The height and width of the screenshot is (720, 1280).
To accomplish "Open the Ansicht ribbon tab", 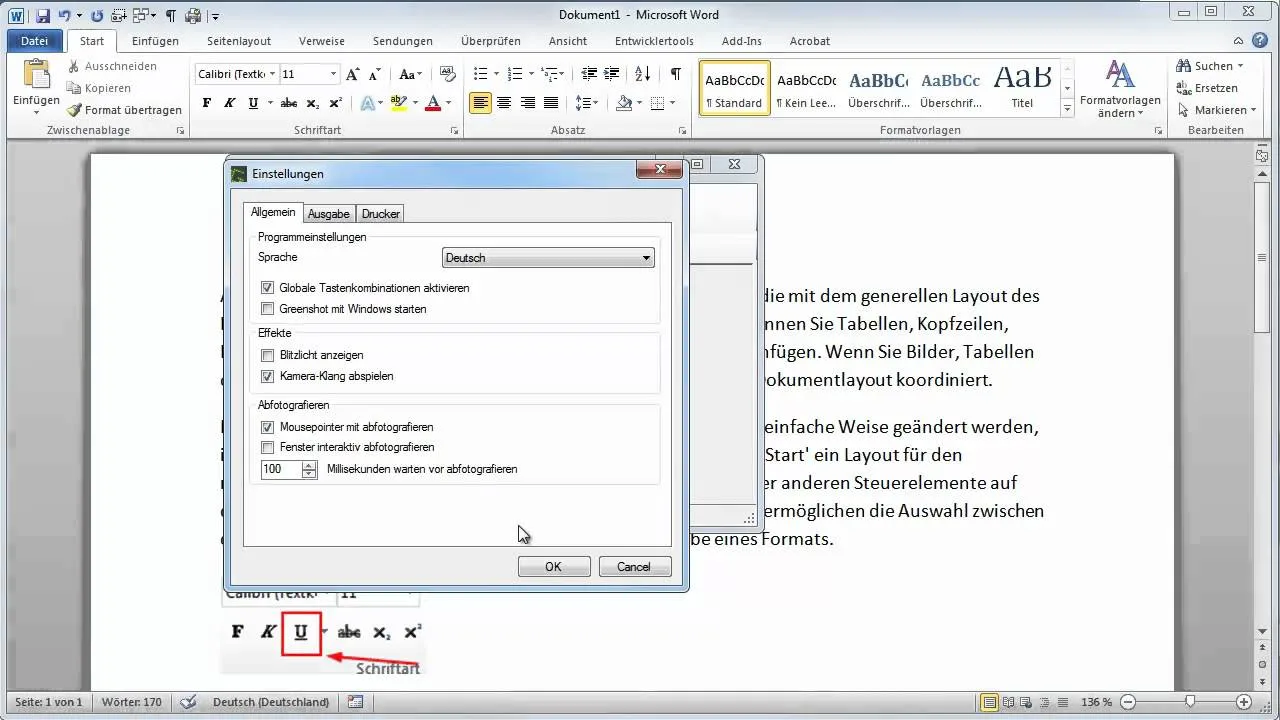I will point(568,41).
